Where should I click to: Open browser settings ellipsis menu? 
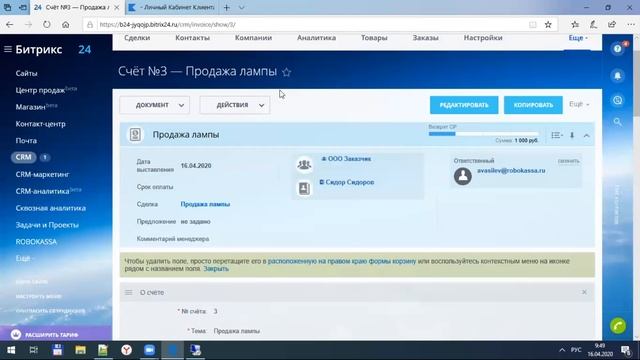(x=631, y=24)
